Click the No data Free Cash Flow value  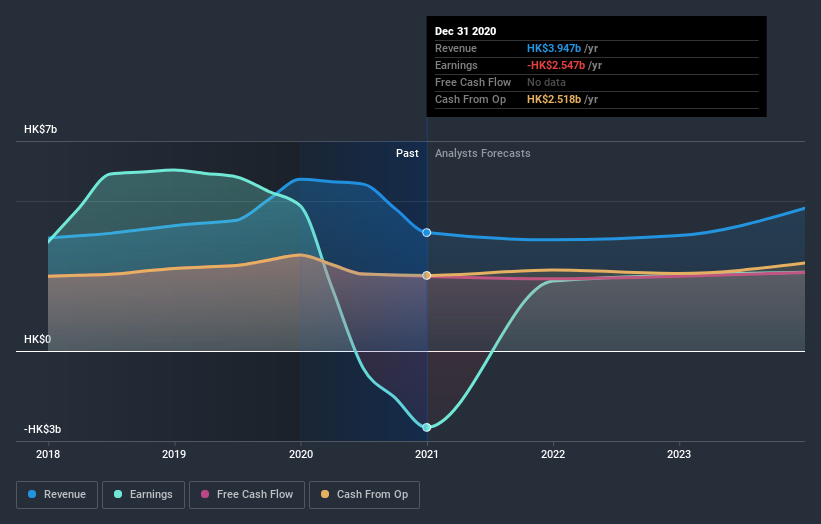click(x=546, y=82)
